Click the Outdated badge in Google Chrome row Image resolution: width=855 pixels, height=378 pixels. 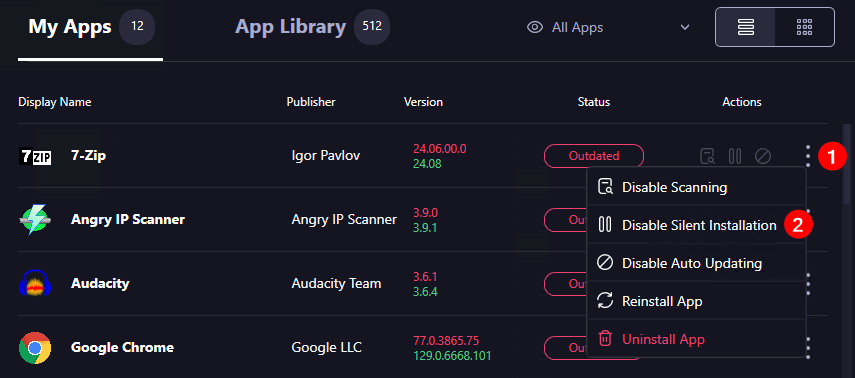pos(565,347)
